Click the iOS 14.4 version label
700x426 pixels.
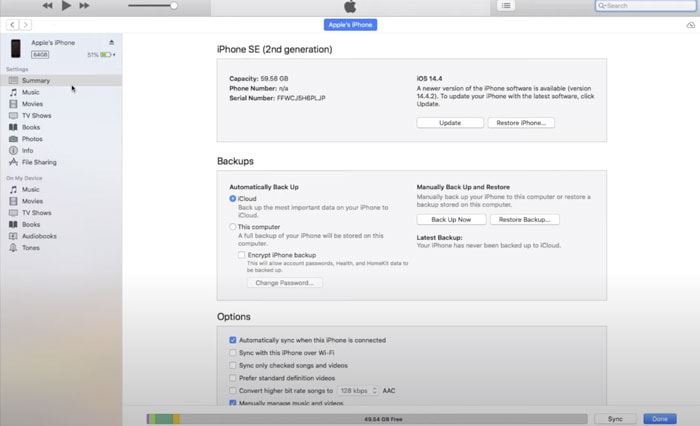429,79
